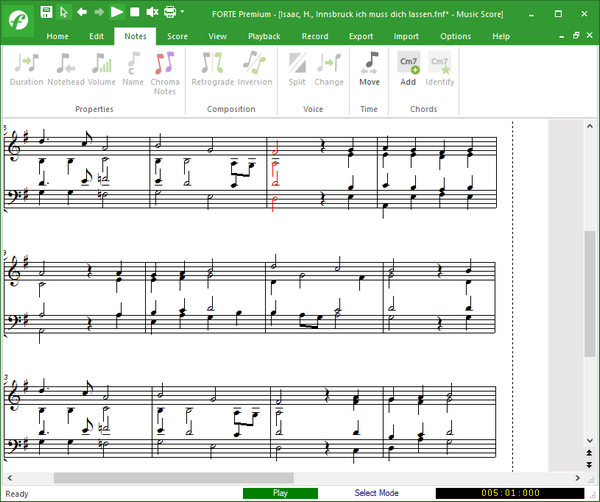Click the Move notes time icon
Image resolution: width=600 pixels, height=502 pixels.
369,68
